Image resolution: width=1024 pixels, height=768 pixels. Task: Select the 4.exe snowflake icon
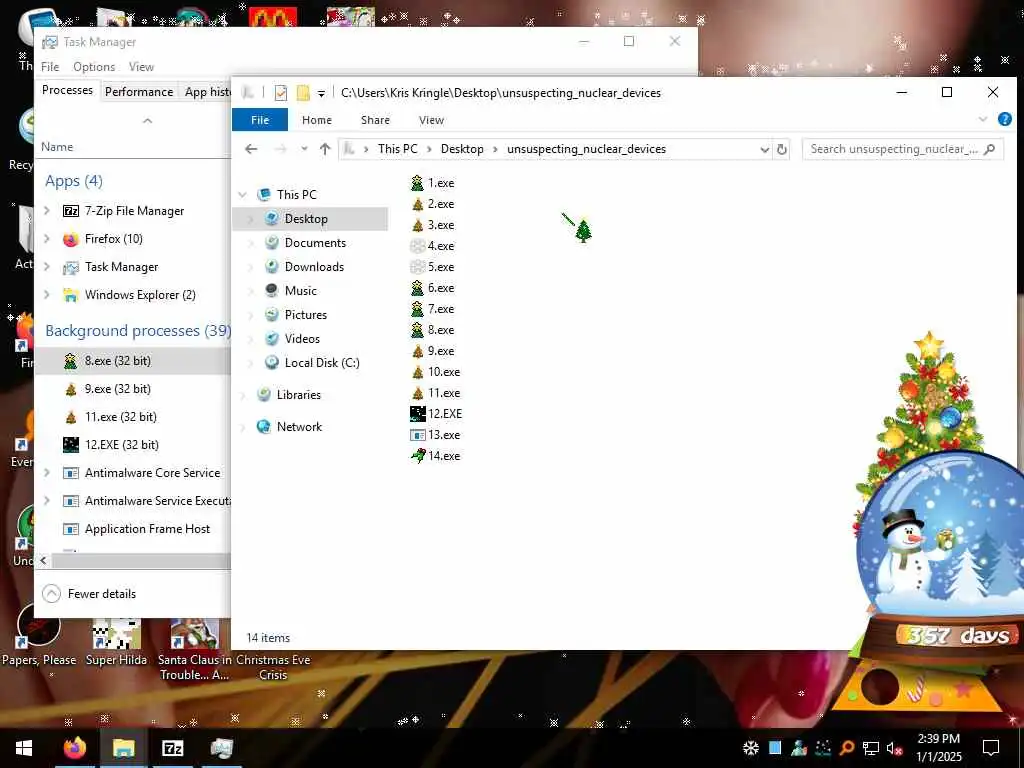(417, 246)
